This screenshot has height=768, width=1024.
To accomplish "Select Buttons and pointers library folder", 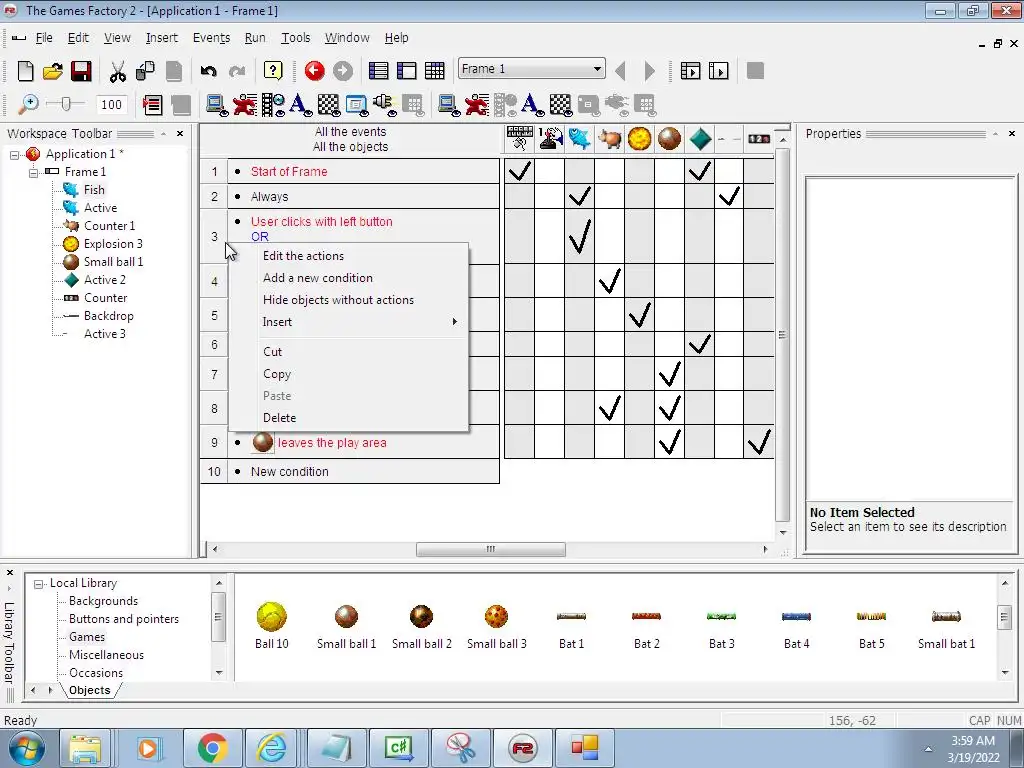I will click(123, 619).
